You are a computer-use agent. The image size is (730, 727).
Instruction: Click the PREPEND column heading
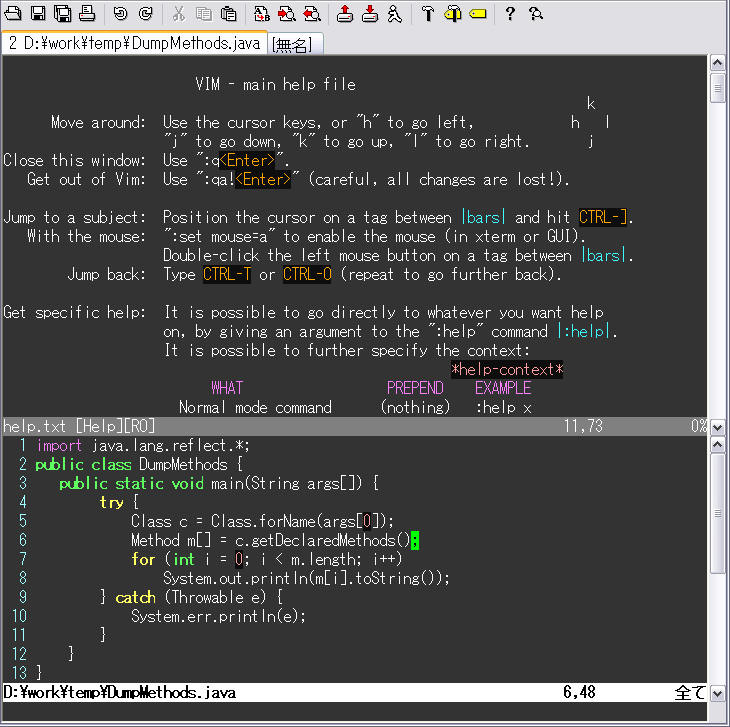415,388
